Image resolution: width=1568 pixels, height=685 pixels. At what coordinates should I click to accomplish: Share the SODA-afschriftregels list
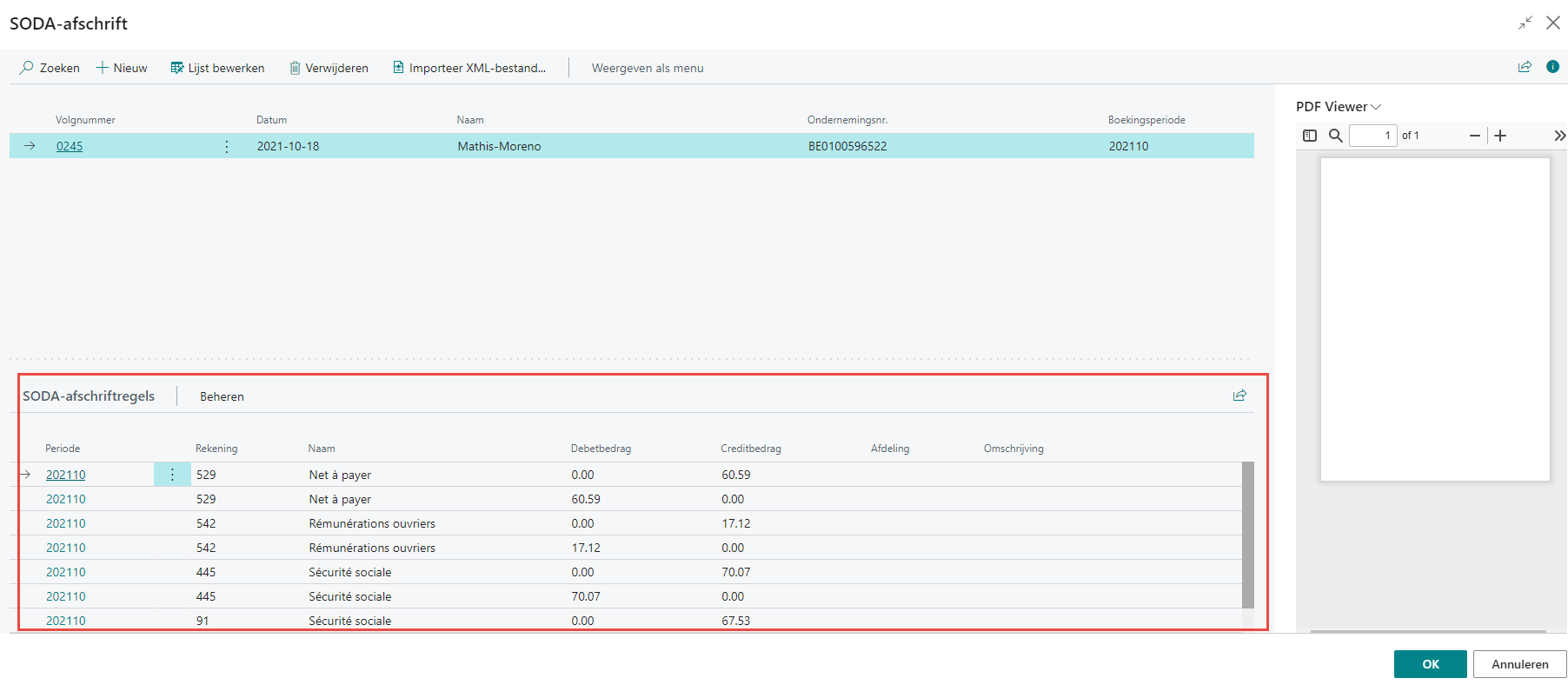tap(1239, 396)
